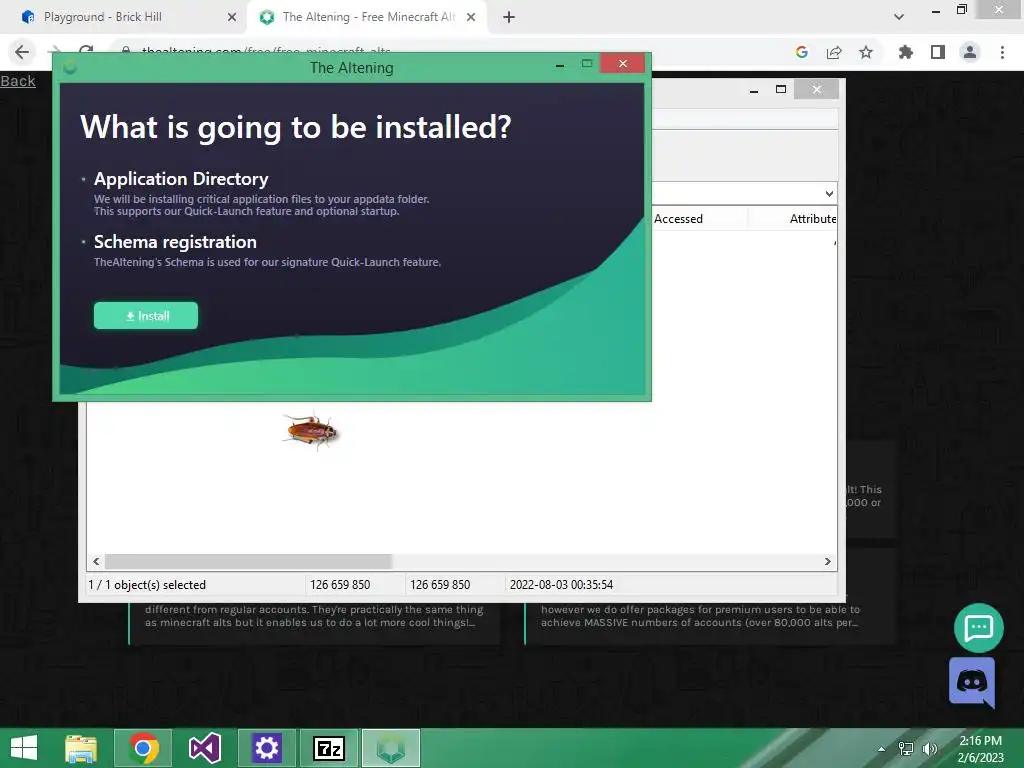The image size is (1024, 768).
Task: Show hidden system tray icons
Action: click(x=882, y=749)
